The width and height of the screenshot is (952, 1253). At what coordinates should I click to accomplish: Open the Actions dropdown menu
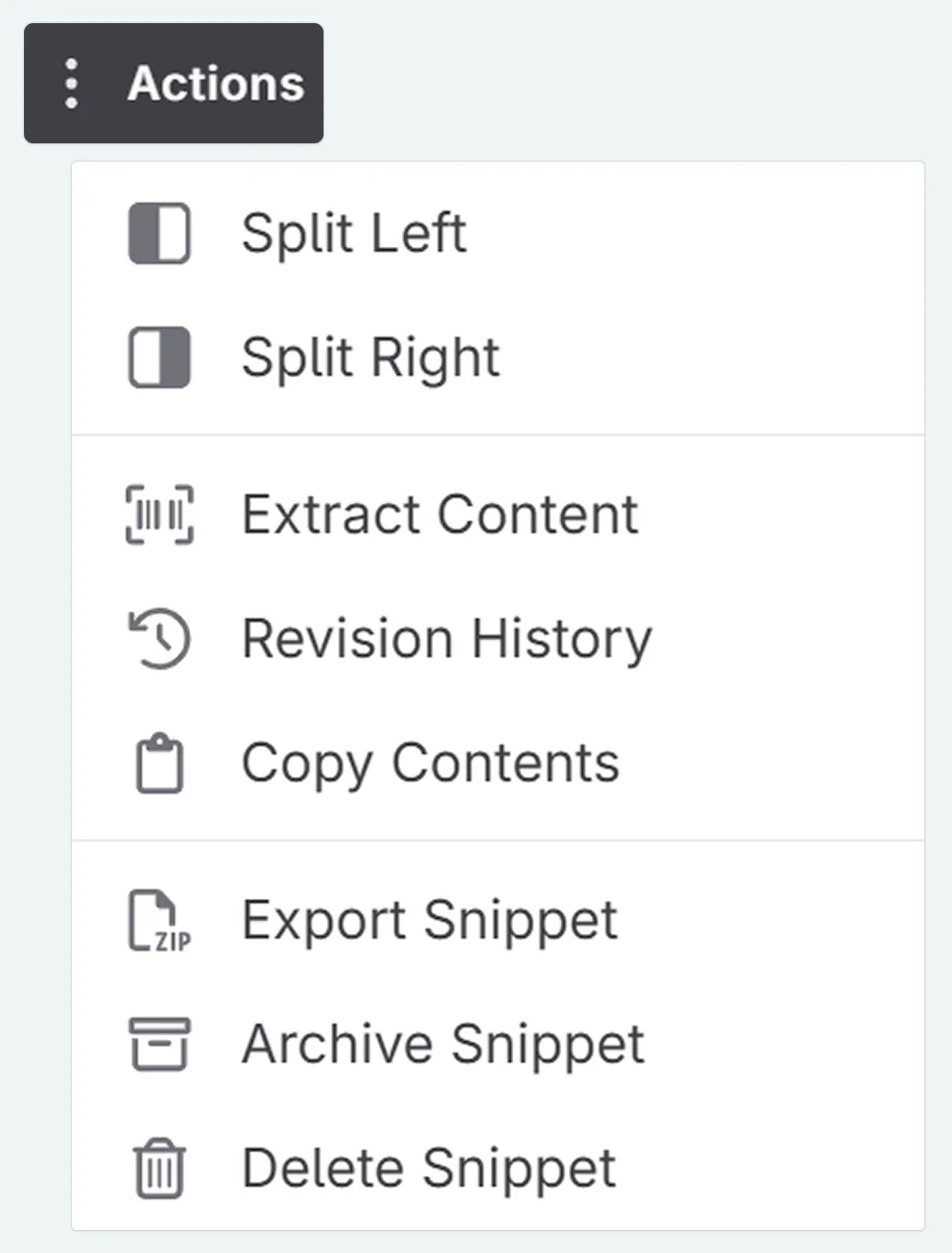(x=174, y=83)
